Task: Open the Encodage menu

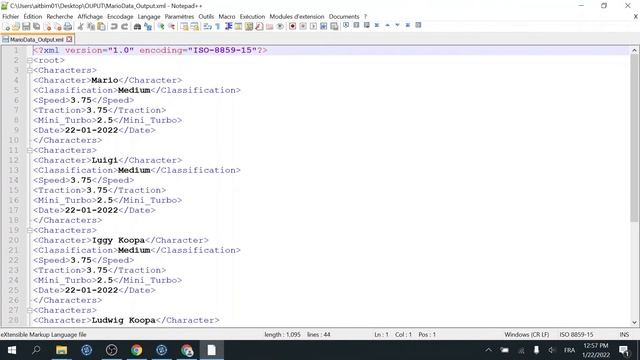Action: coord(120,16)
